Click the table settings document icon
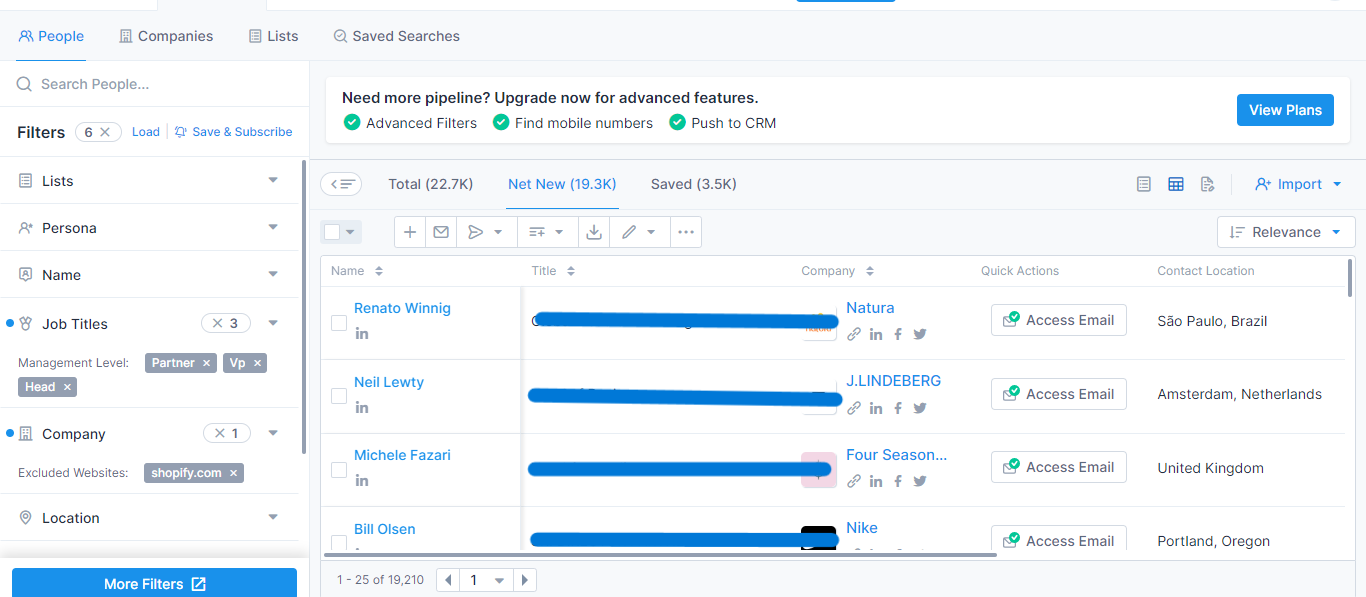1366x597 pixels. [x=1207, y=184]
